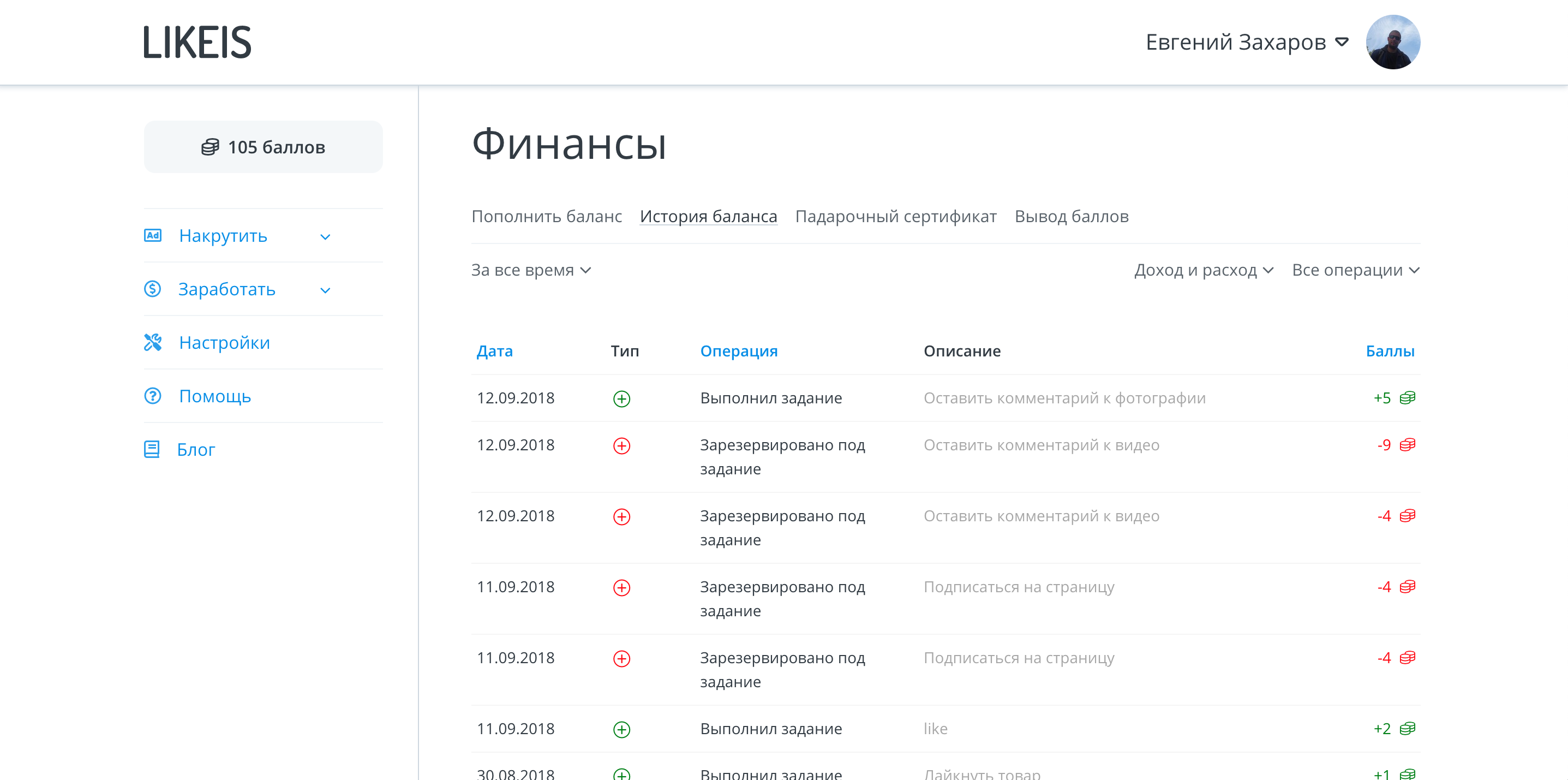Switch to Пополнить баланс tab

pos(546,216)
